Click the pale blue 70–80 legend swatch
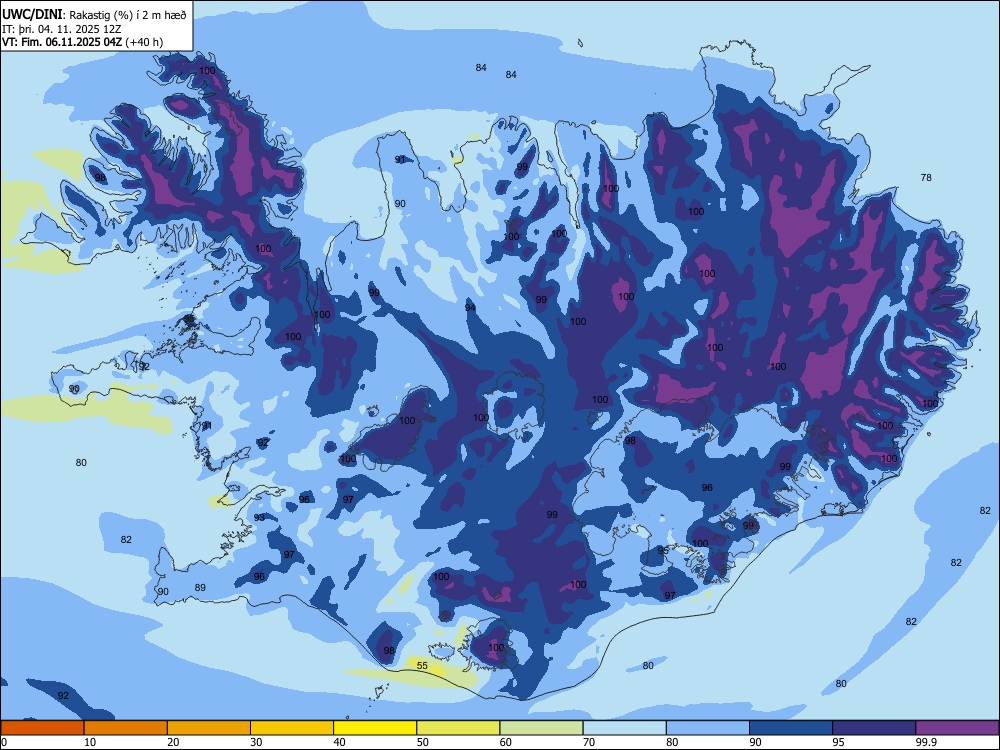1000x750 pixels. 624,728
